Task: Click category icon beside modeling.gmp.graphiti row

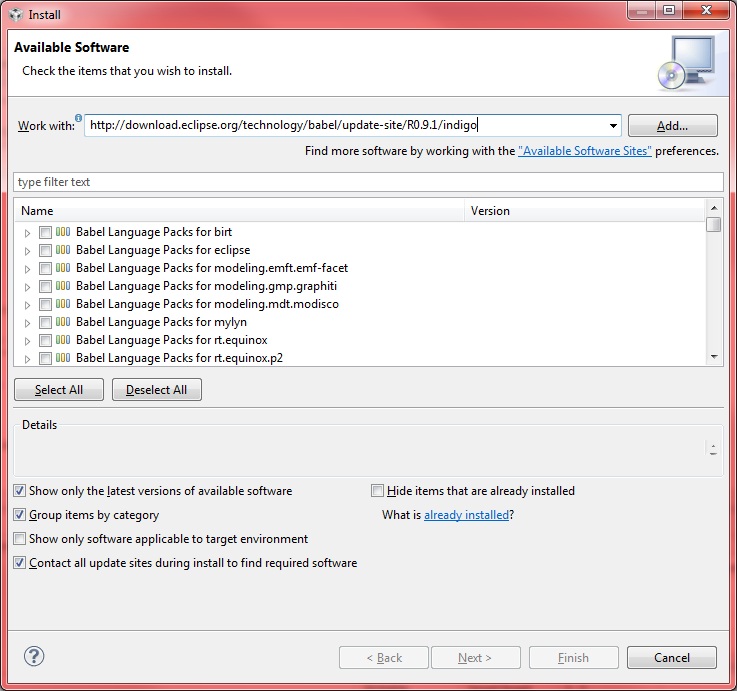Action: (63, 286)
